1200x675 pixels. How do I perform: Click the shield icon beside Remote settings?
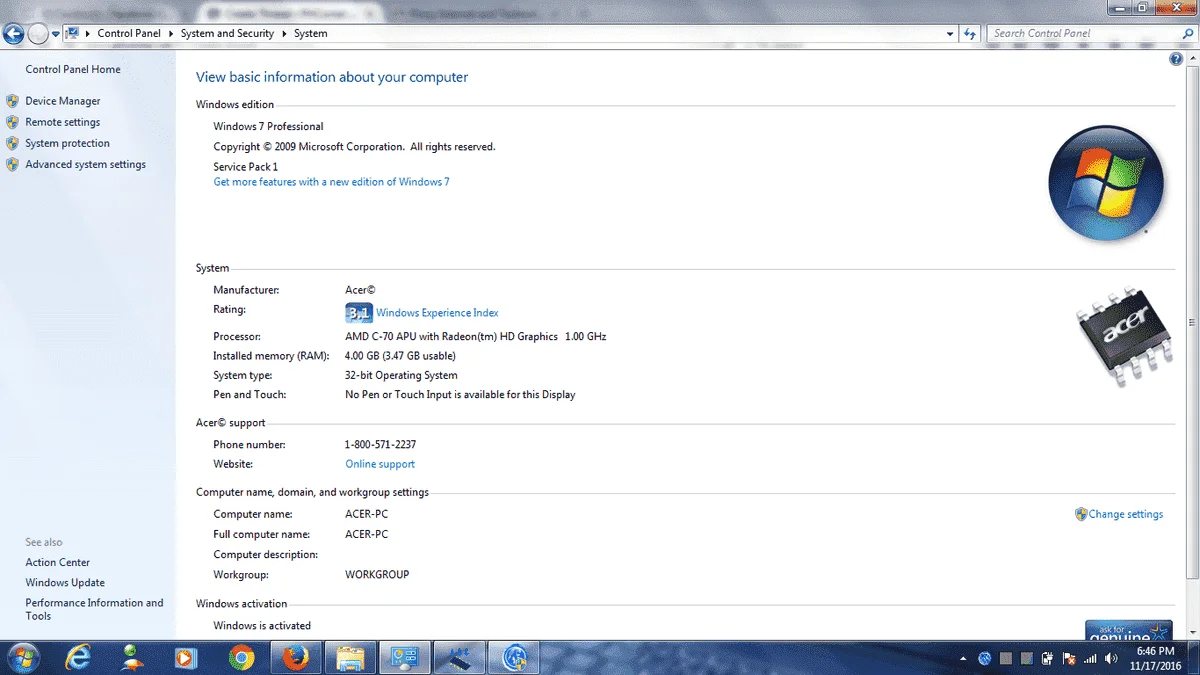click(x=12, y=122)
